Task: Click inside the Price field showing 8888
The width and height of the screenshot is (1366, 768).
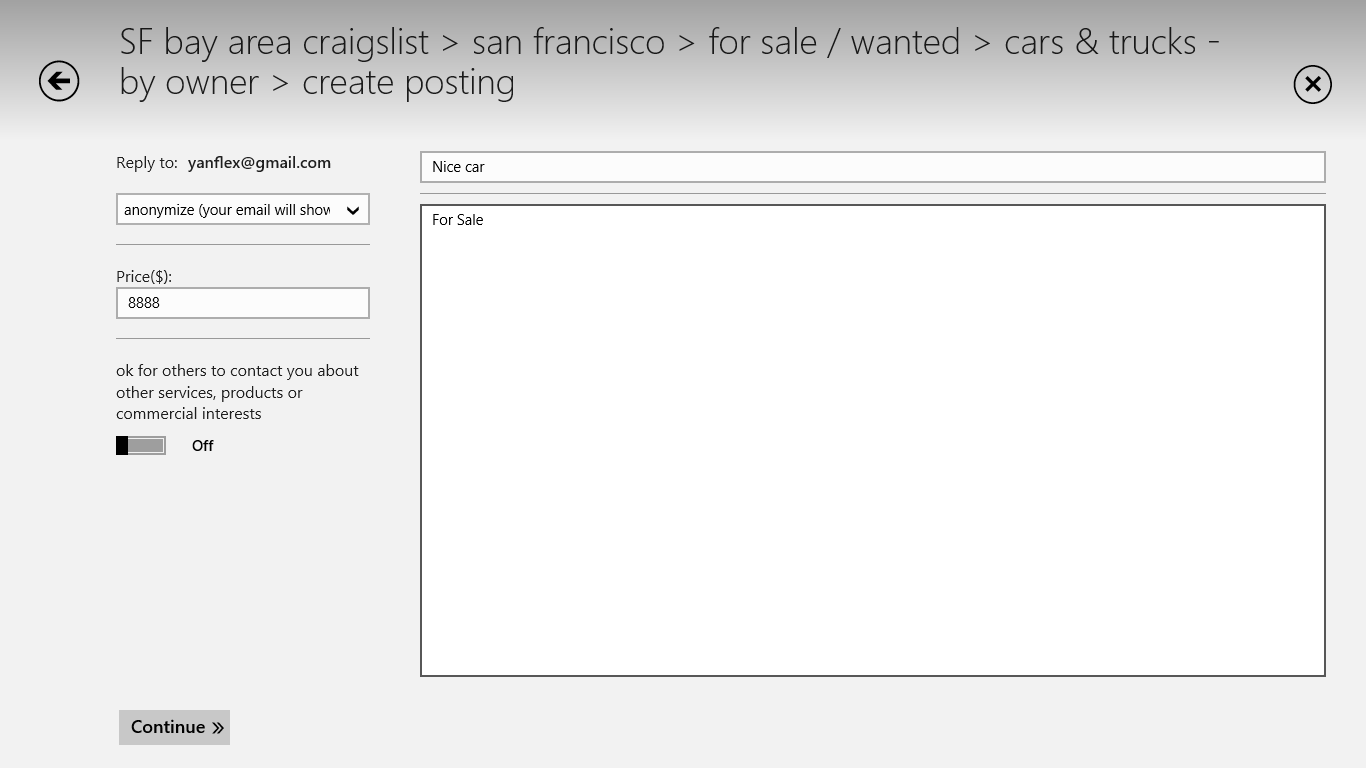Action: click(242, 302)
